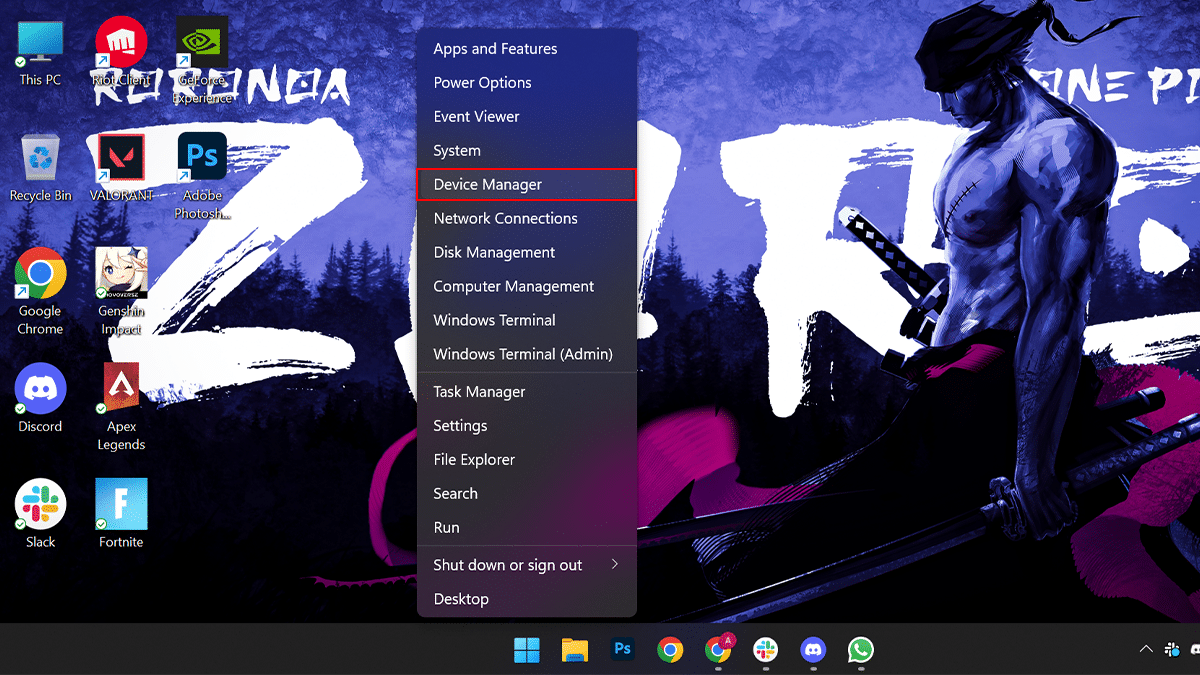Select the VALORANT desktop shortcut
This screenshot has width=1200, height=675.
tap(121, 166)
